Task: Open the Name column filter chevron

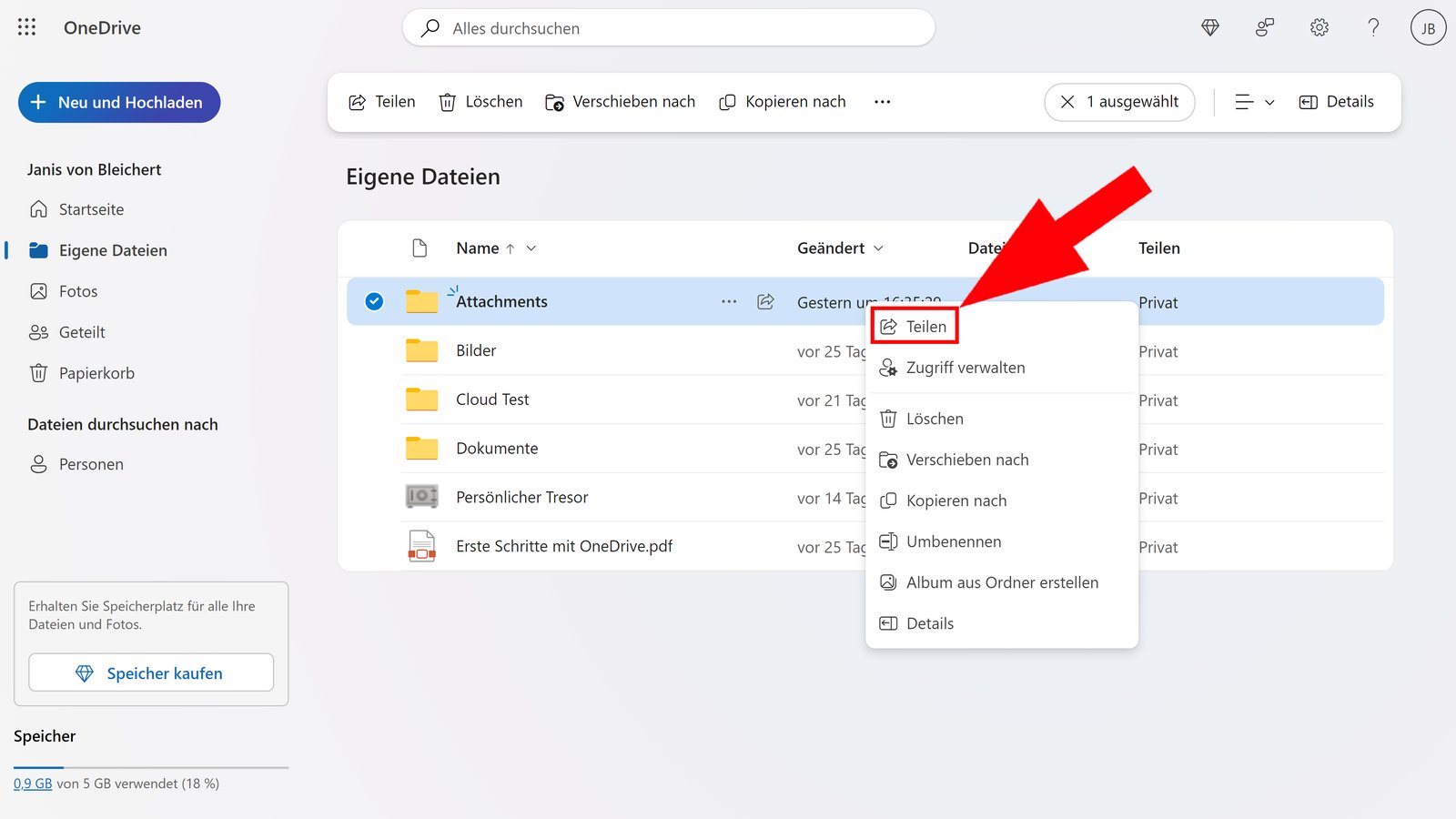Action: point(531,248)
